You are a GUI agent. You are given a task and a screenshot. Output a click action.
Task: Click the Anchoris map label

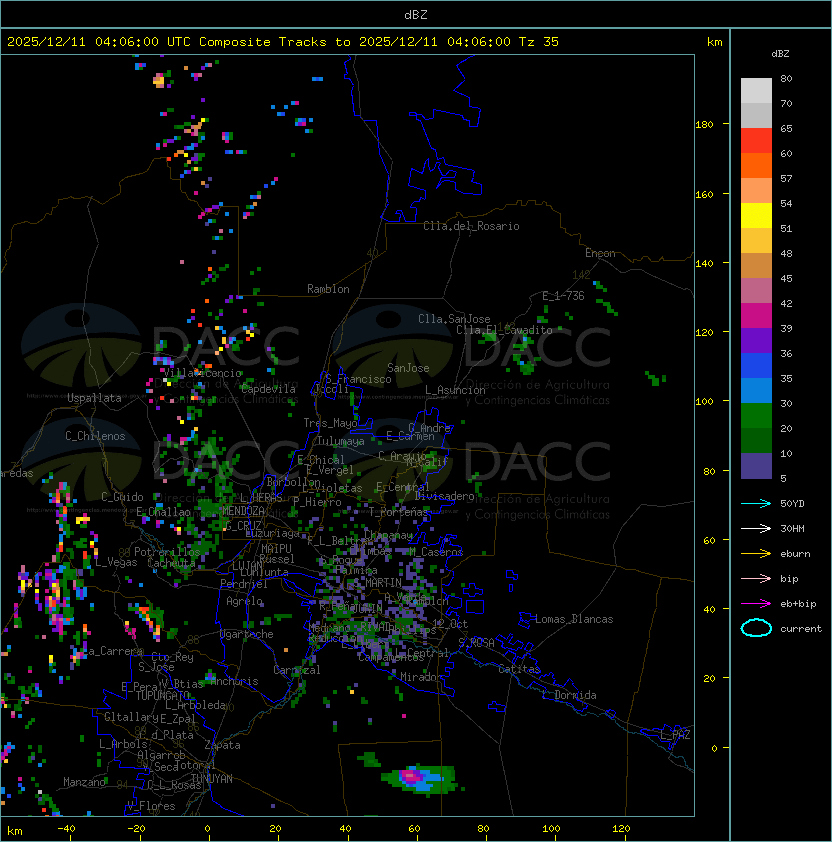(234, 681)
